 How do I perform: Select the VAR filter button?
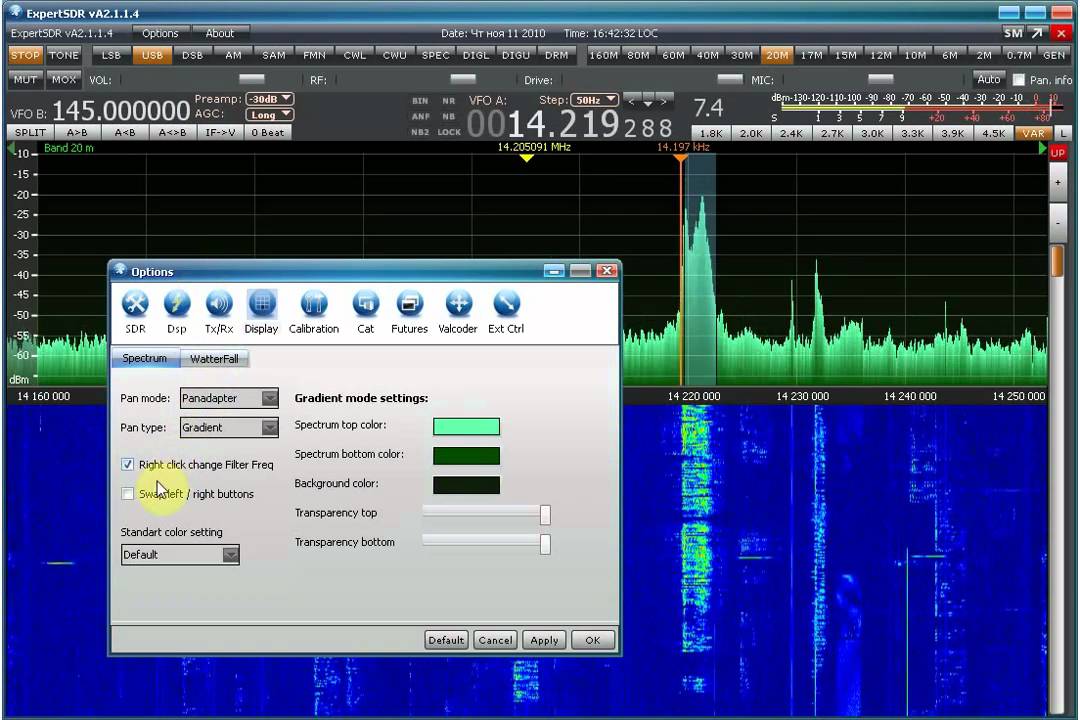tap(1034, 133)
